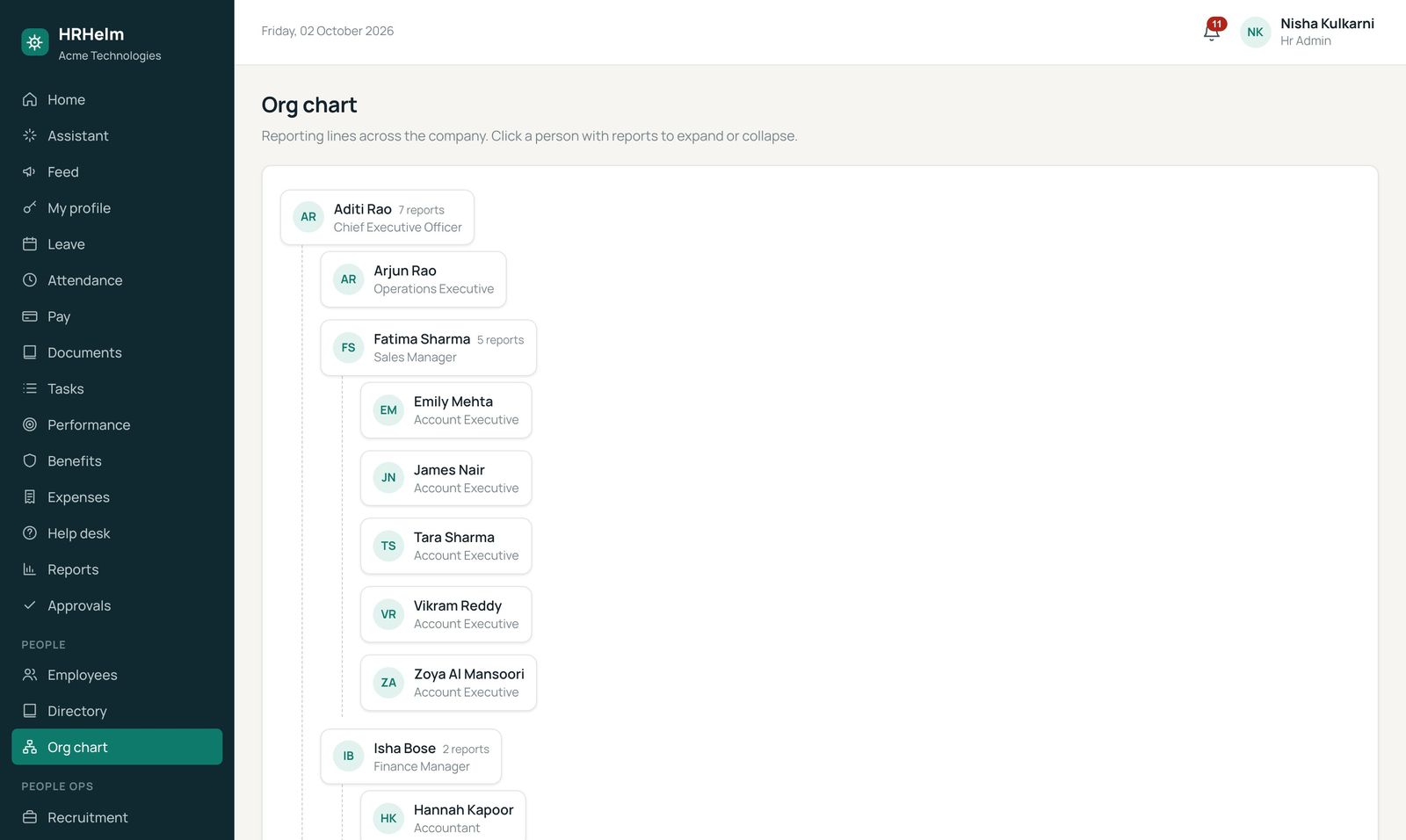Screen dimensions: 1406x840
Task: Click the Tasks list icon
Action: coord(30,387)
